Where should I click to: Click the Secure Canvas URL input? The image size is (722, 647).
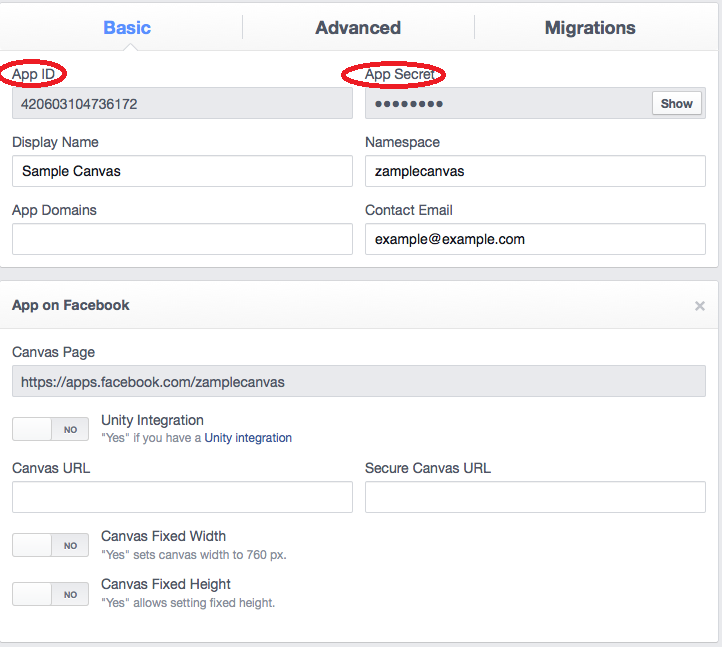(x=535, y=497)
